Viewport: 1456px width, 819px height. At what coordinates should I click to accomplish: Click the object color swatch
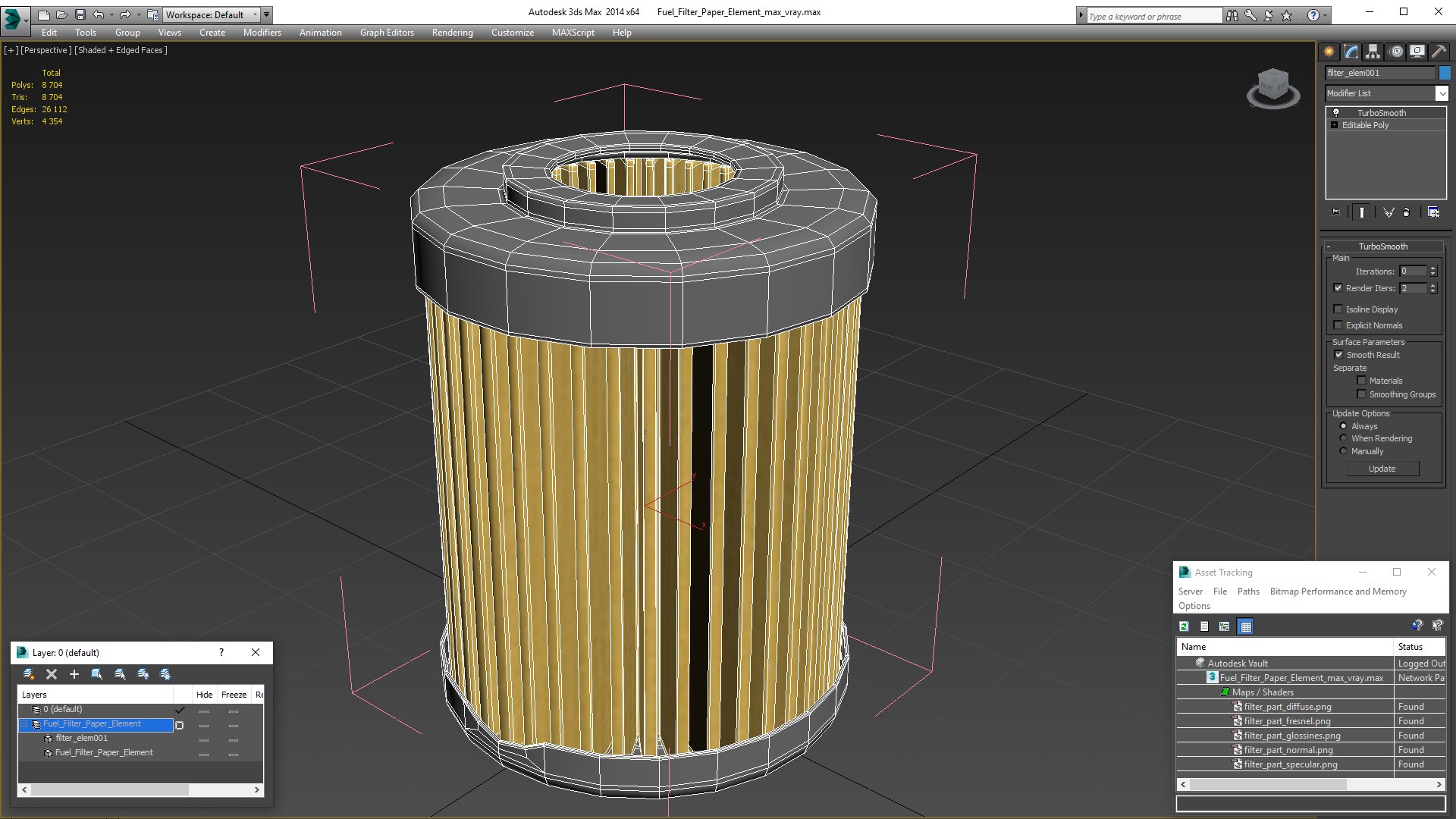(x=1445, y=73)
